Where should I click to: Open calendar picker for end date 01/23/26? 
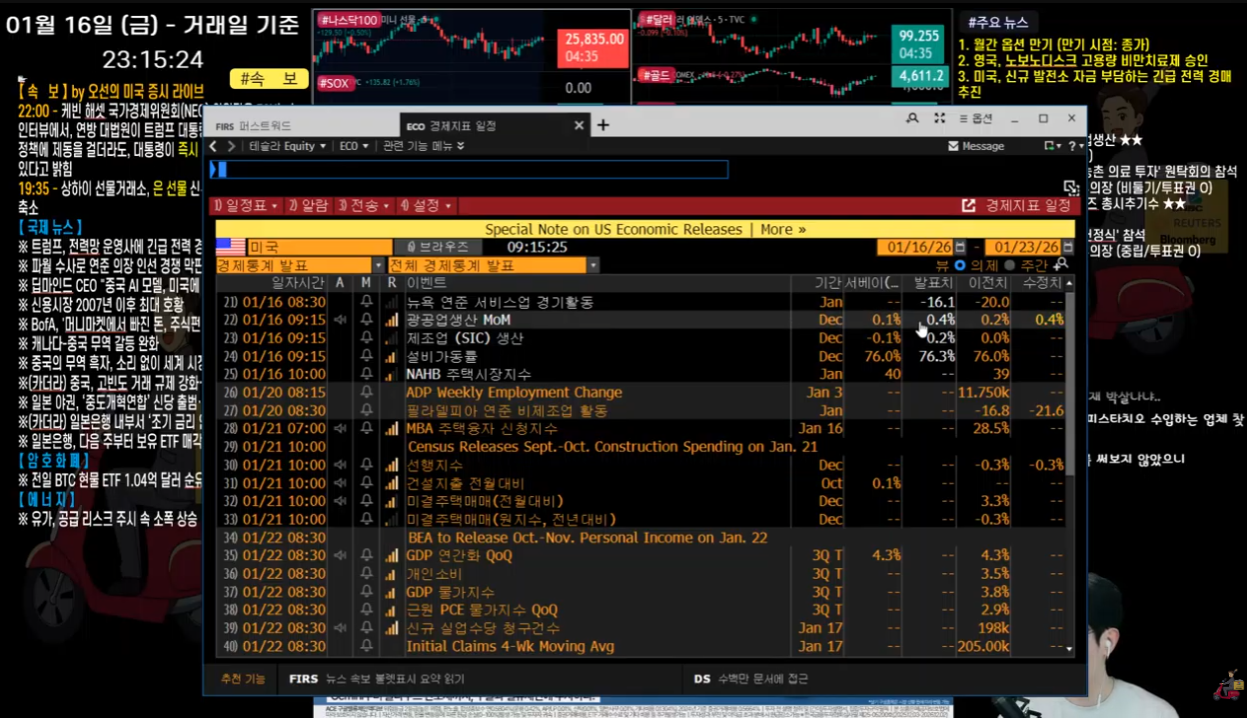(x=1067, y=247)
